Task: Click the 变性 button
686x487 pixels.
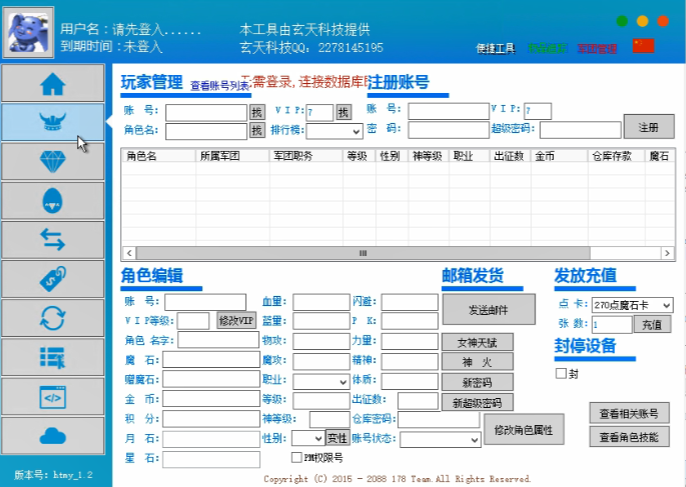Action: pyautogui.click(x=337, y=438)
